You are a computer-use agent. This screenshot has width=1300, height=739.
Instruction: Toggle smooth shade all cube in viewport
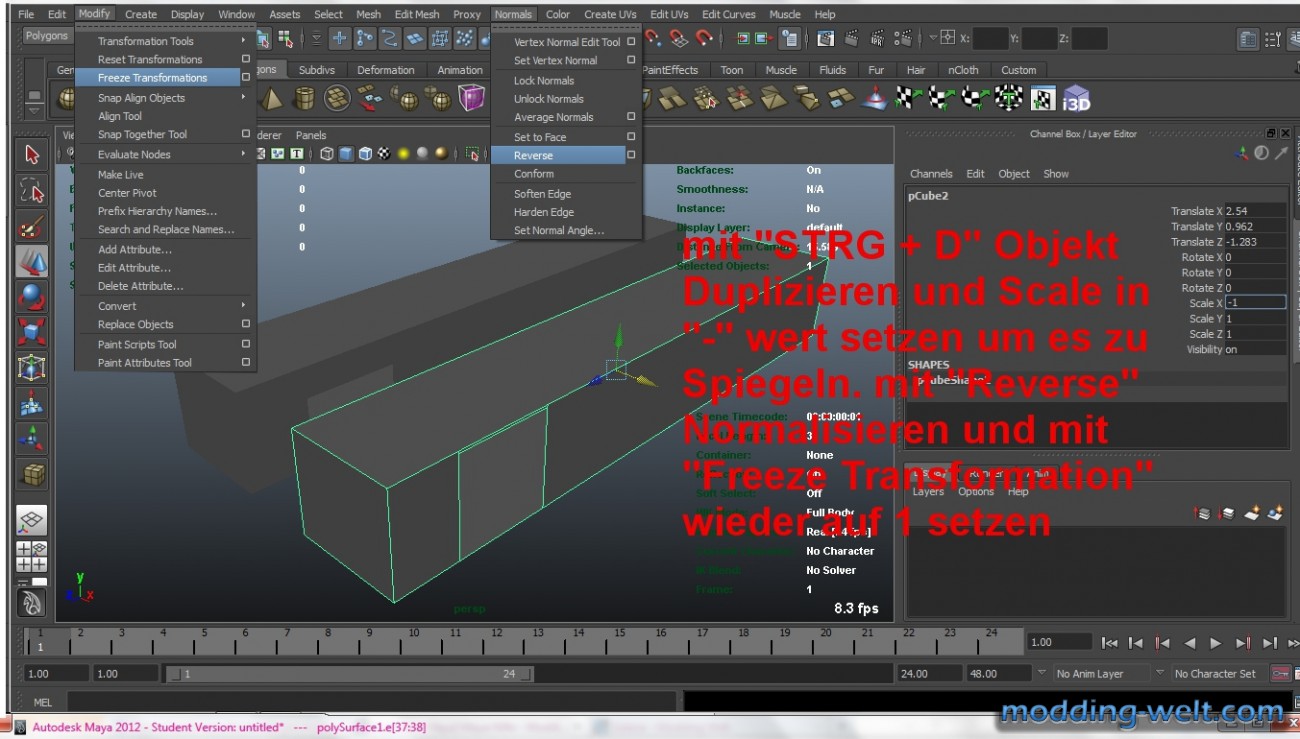click(346, 154)
